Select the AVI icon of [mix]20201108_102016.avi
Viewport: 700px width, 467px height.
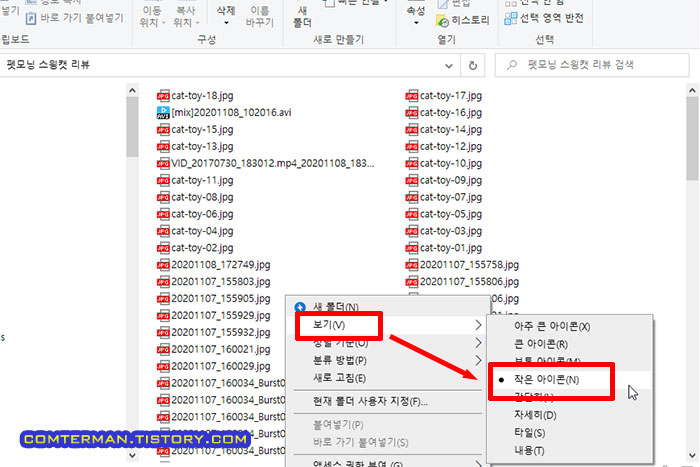(x=163, y=113)
